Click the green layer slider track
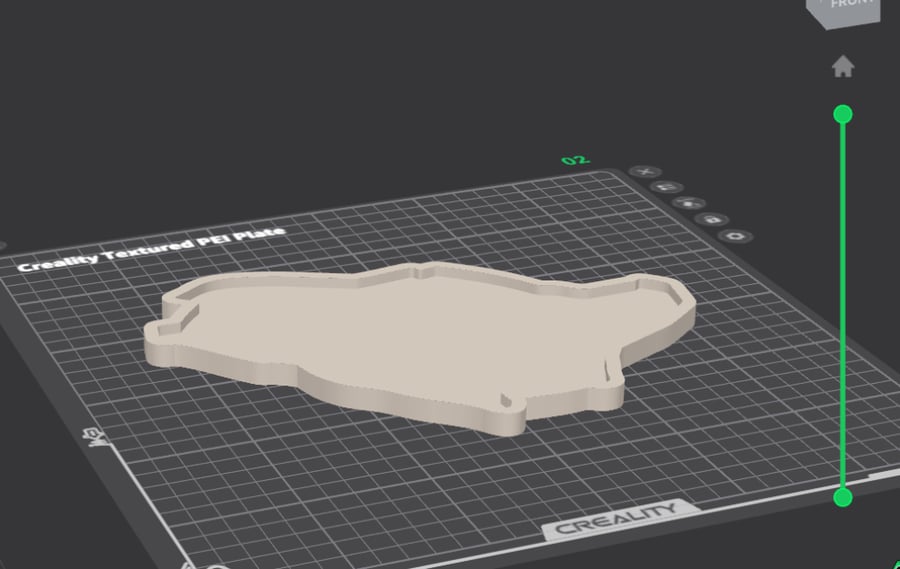 point(843,305)
